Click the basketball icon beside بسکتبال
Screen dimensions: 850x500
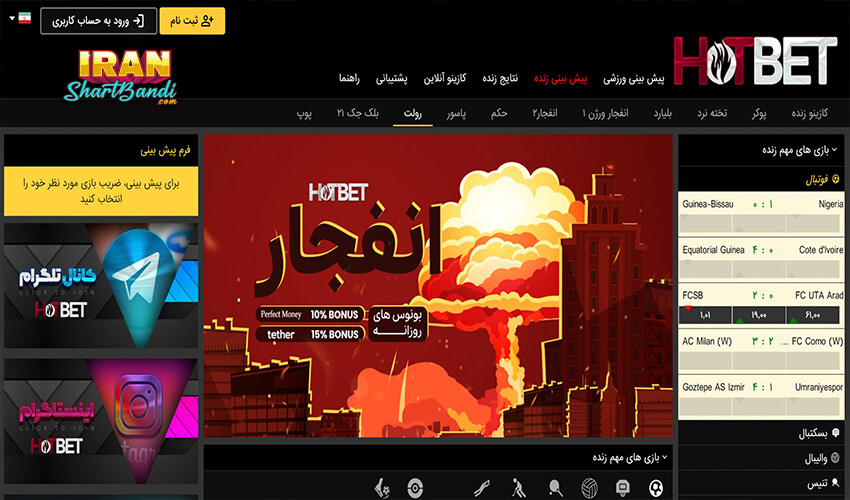click(835, 432)
